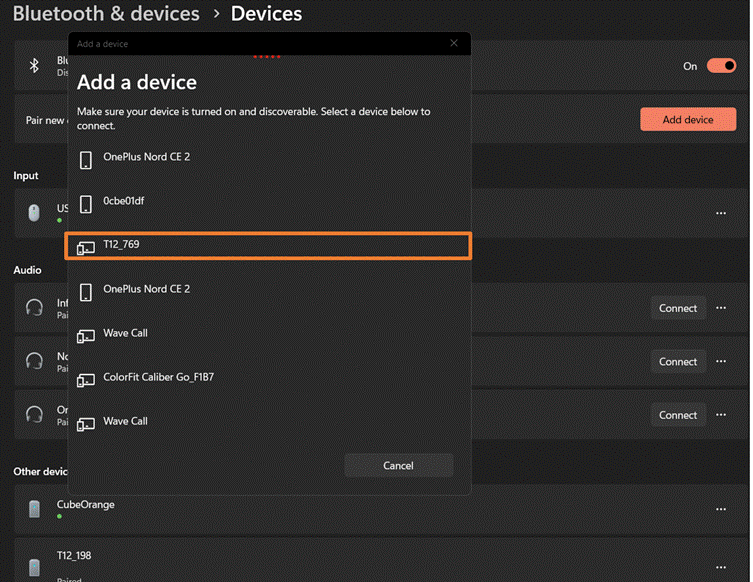The width and height of the screenshot is (753, 582).
Task: Connect the first device under Audio
Action: tap(677, 308)
